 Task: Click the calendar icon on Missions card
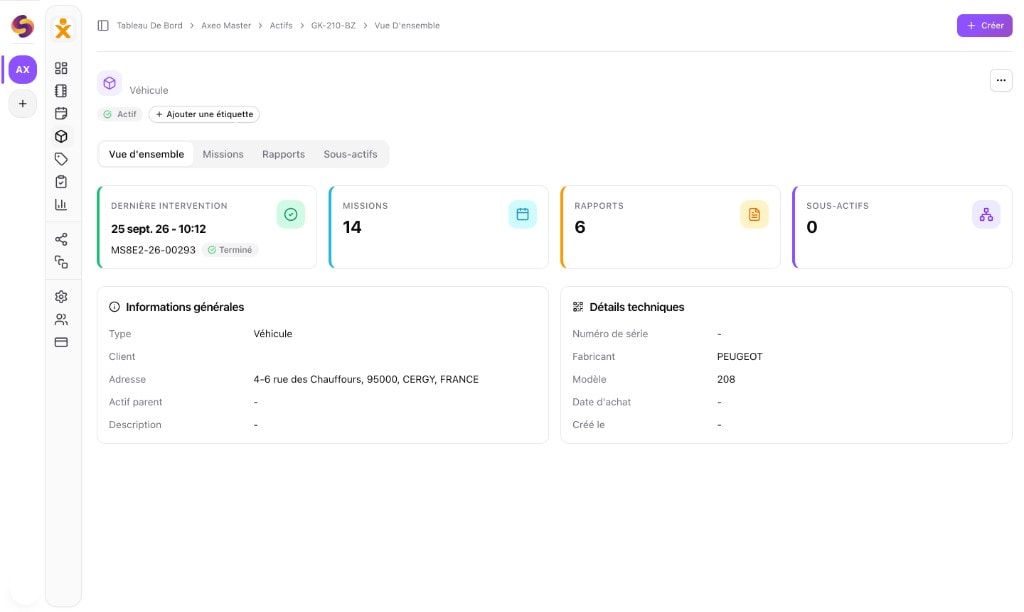pos(522,214)
